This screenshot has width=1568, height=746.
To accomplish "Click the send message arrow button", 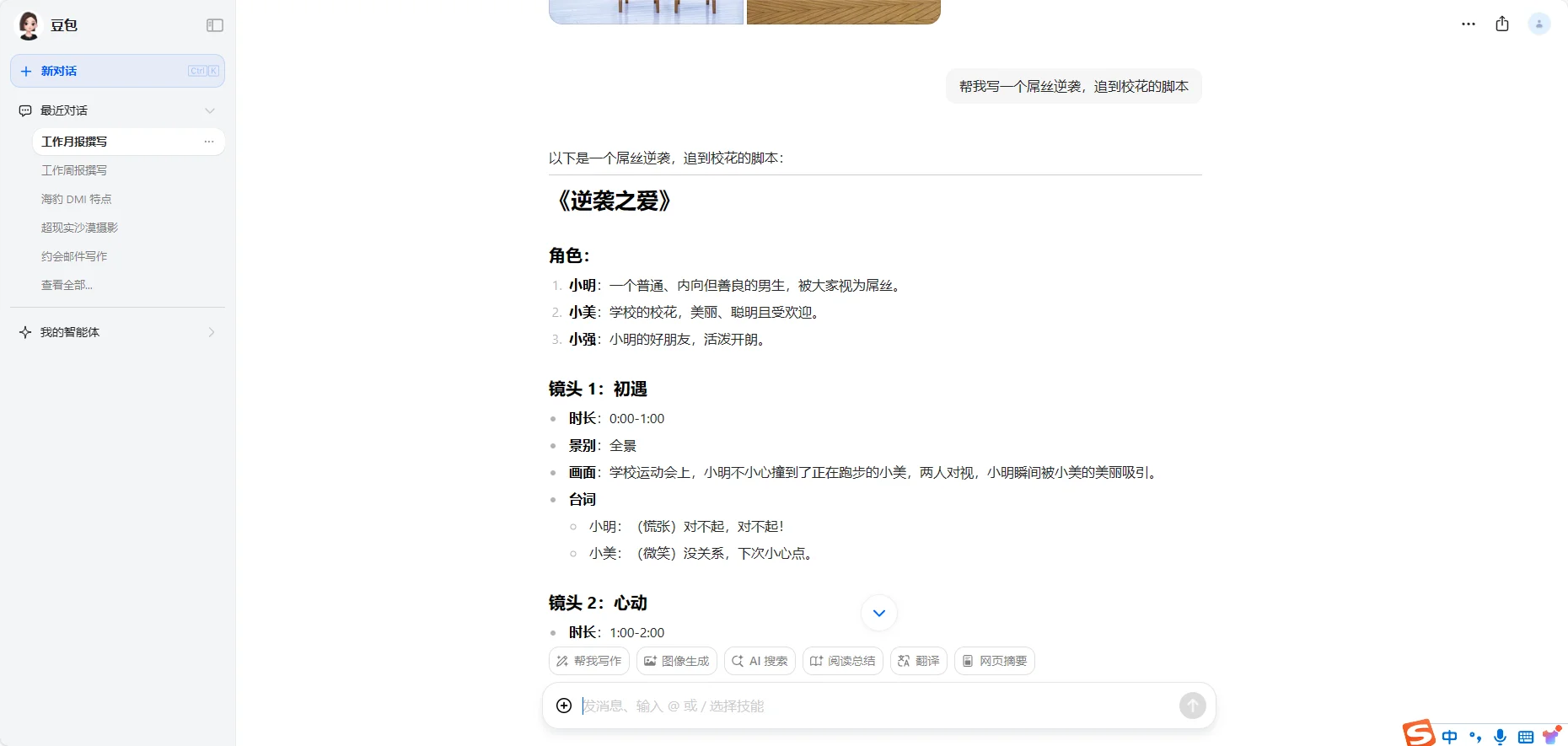I will (1193, 706).
